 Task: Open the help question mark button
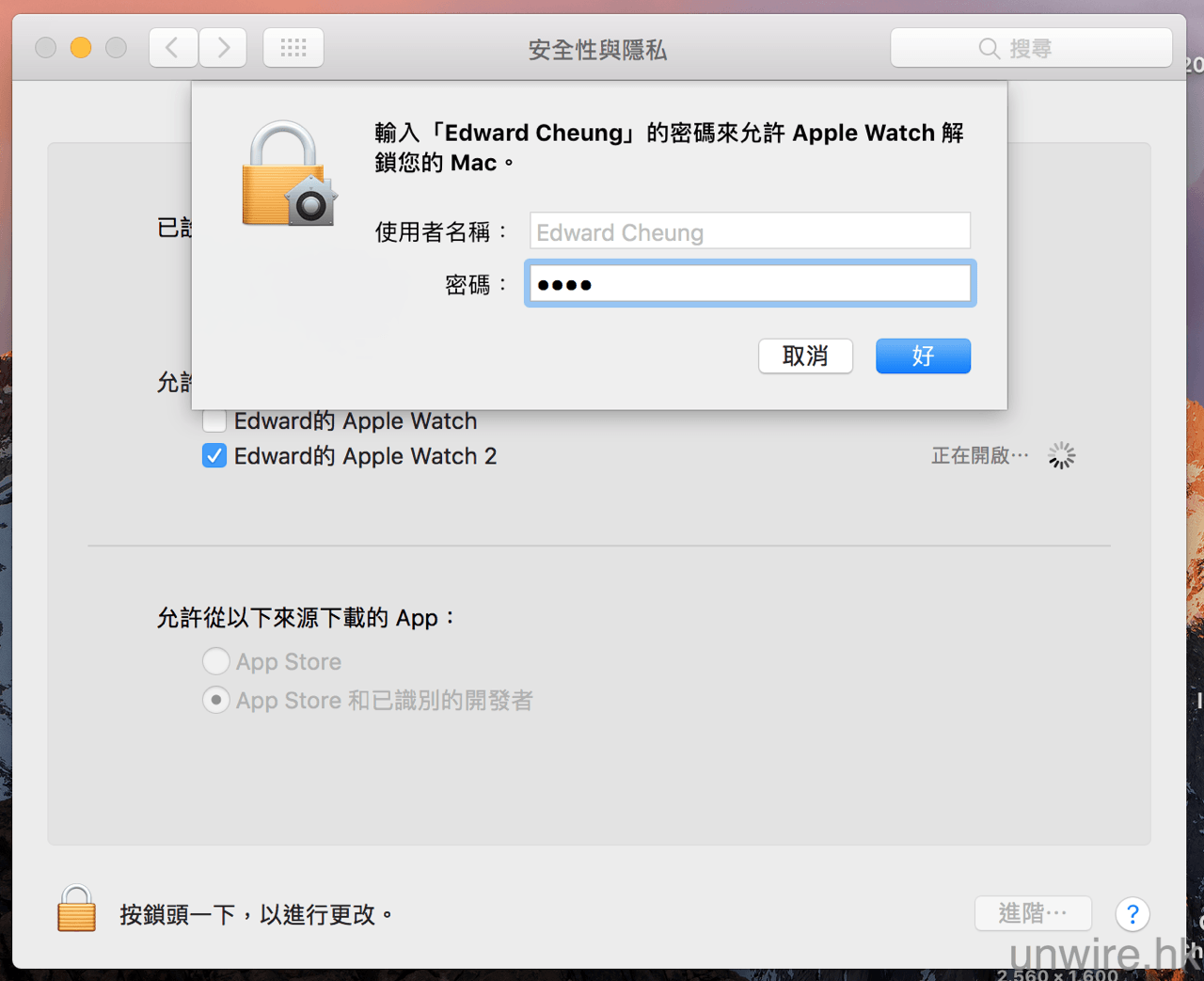coord(1133,914)
